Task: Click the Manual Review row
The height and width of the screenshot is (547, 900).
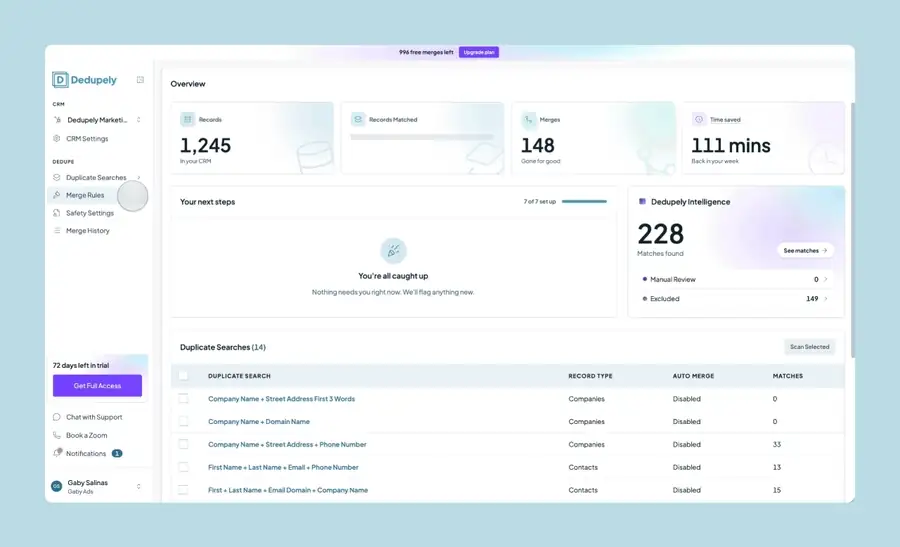Action: (736, 280)
